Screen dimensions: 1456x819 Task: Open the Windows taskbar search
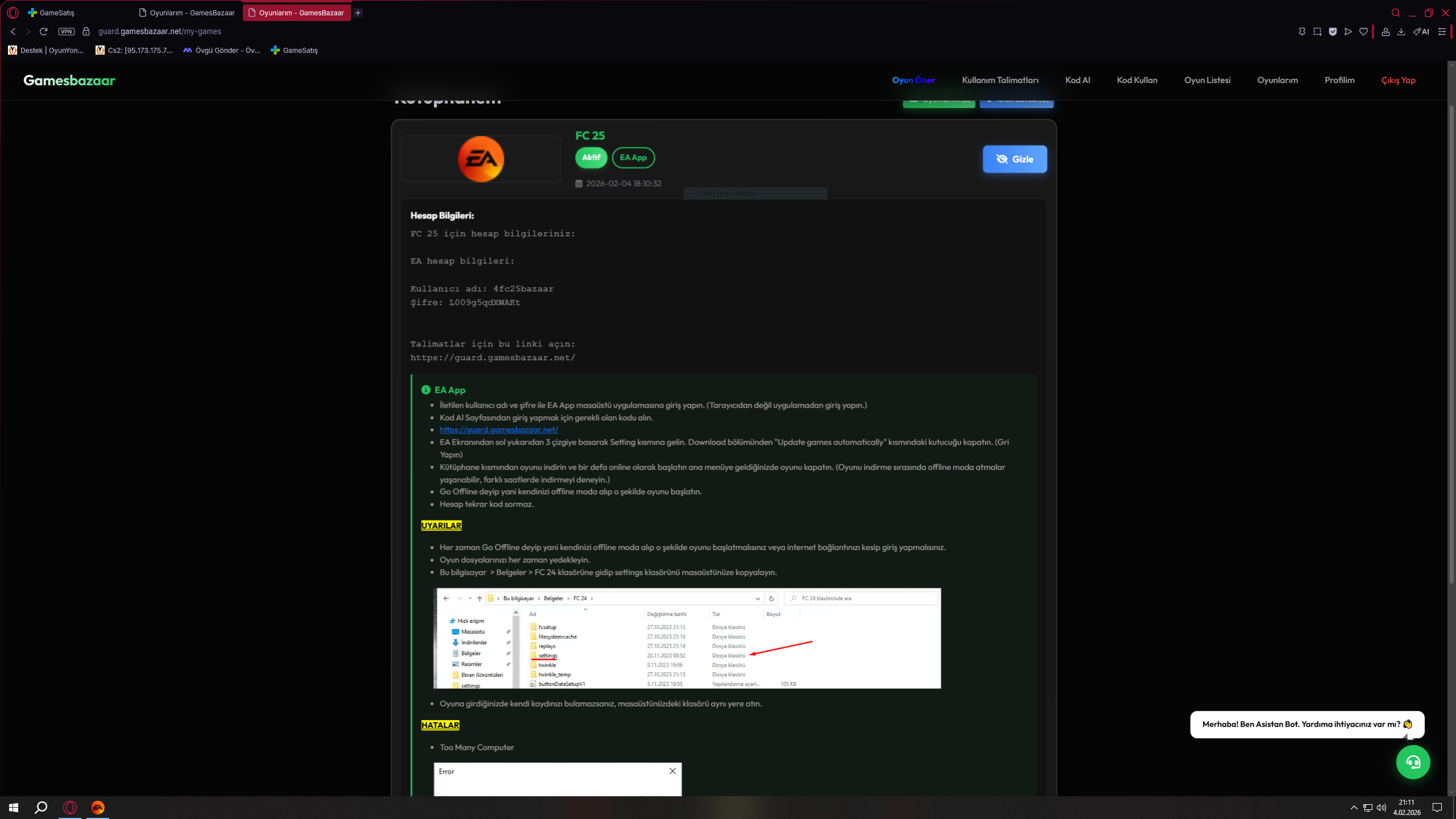[41, 808]
